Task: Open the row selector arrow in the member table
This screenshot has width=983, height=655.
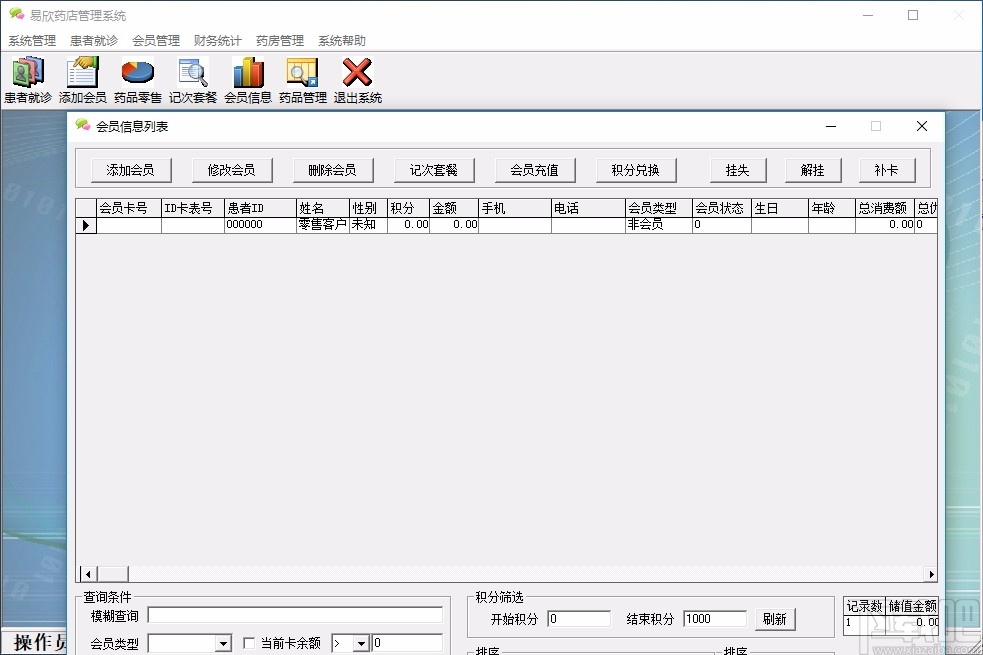Action: pyautogui.click(x=85, y=225)
